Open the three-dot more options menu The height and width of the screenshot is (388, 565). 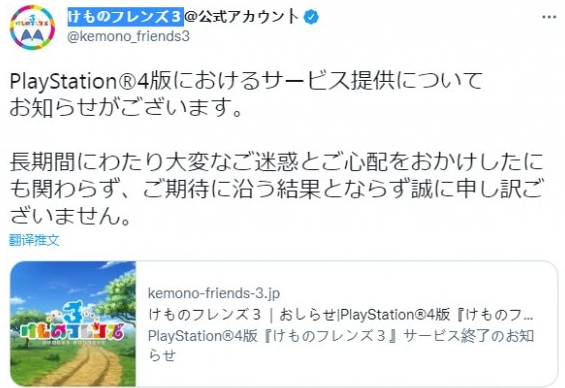[x=549, y=17]
